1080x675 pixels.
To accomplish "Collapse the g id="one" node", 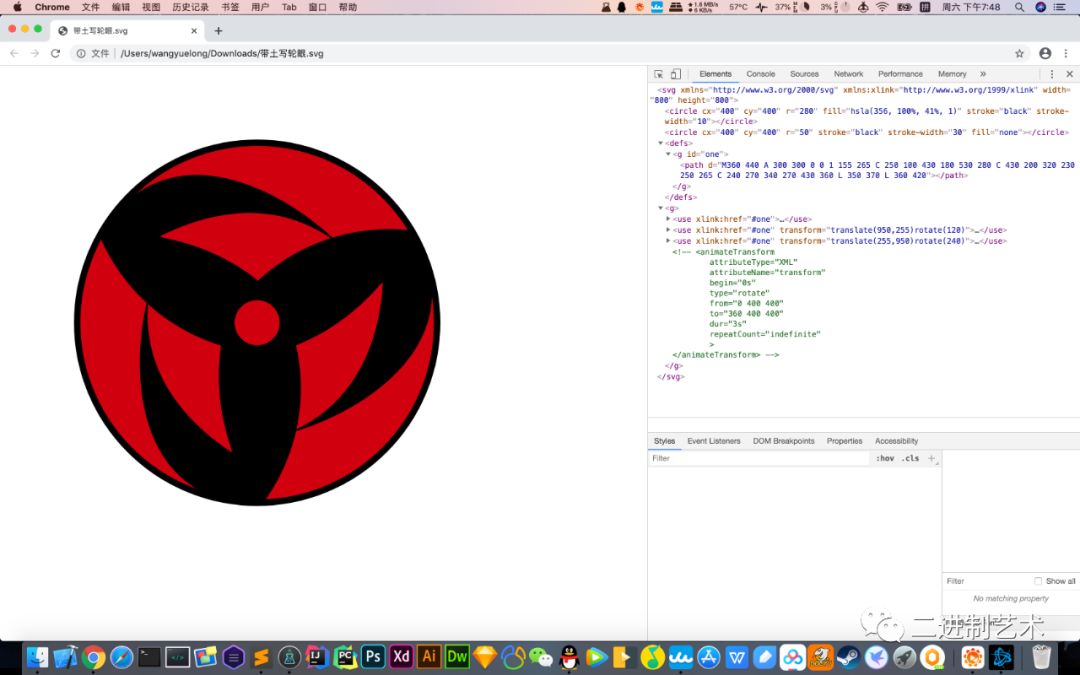I will [x=668, y=154].
